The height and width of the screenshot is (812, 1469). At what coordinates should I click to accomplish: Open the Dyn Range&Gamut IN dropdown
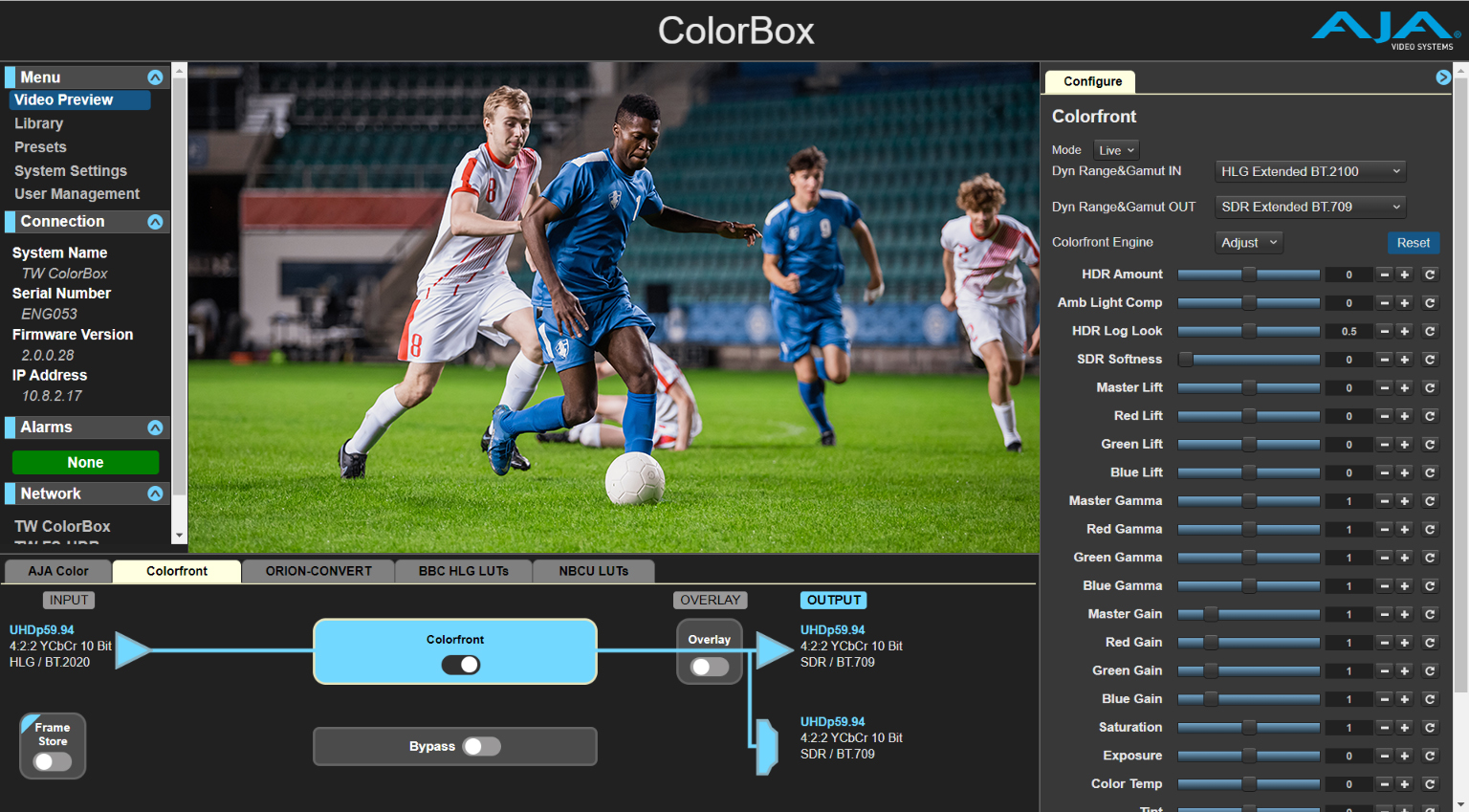click(x=1309, y=171)
